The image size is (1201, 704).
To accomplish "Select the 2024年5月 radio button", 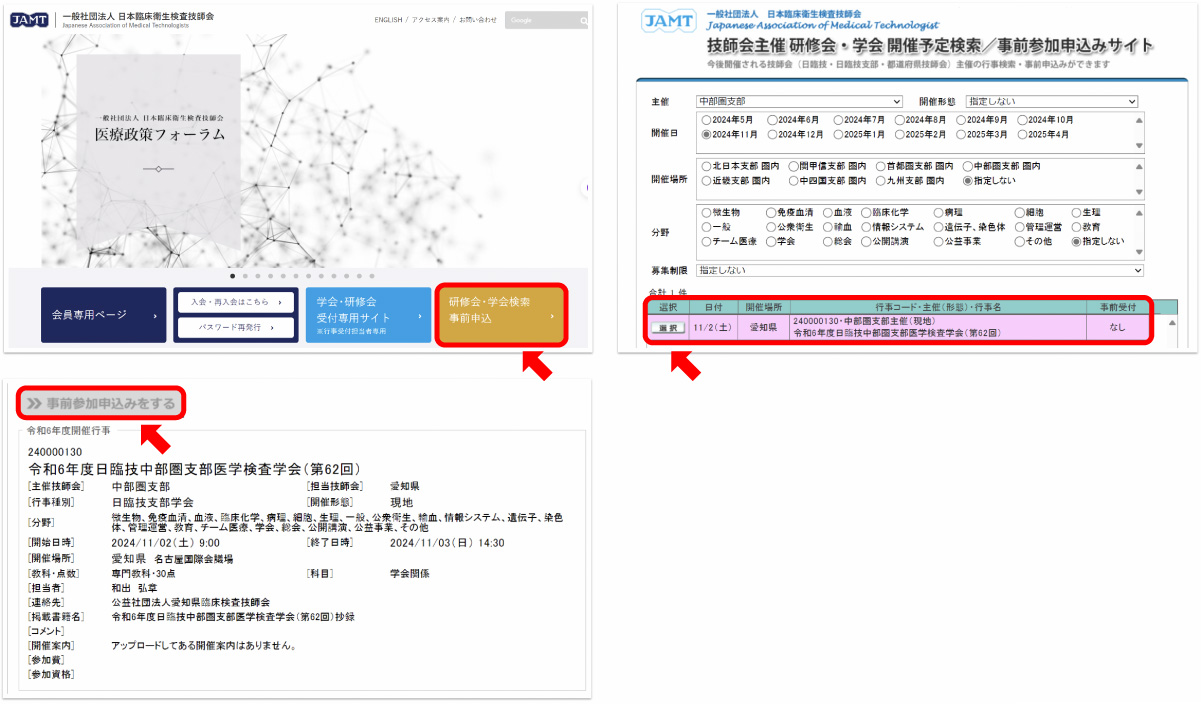I will (x=707, y=120).
